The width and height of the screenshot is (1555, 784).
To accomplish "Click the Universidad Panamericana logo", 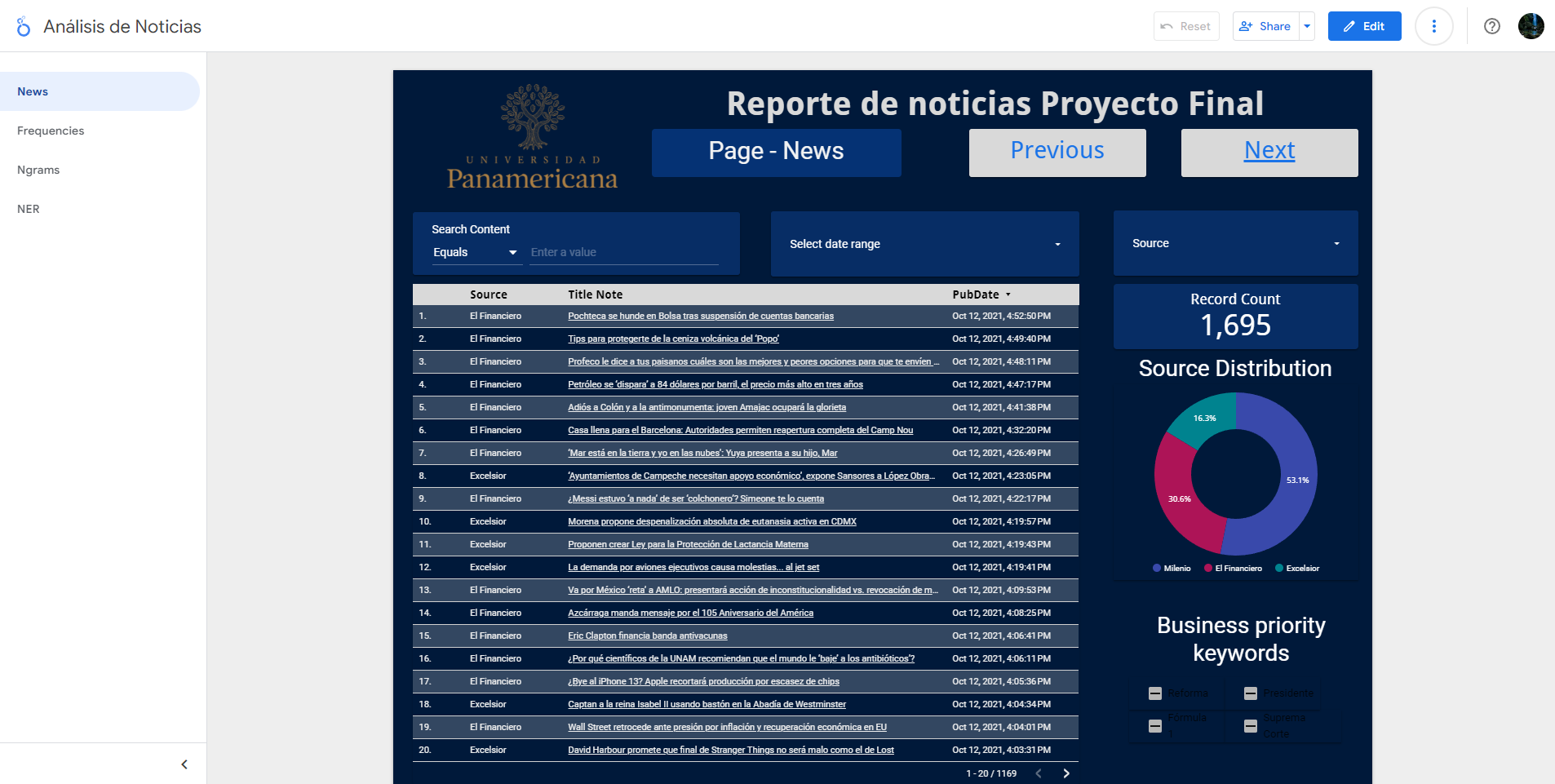I will coord(532,136).
